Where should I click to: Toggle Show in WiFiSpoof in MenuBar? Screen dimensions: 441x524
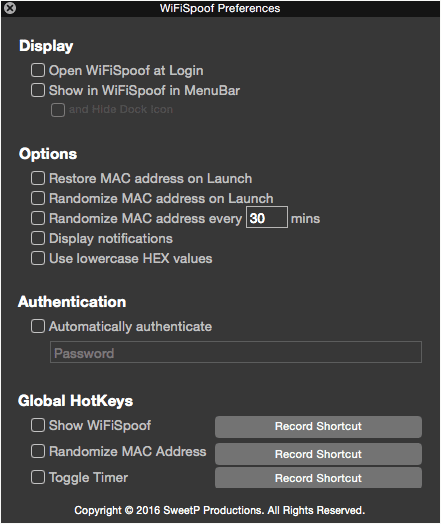[38, 90]
